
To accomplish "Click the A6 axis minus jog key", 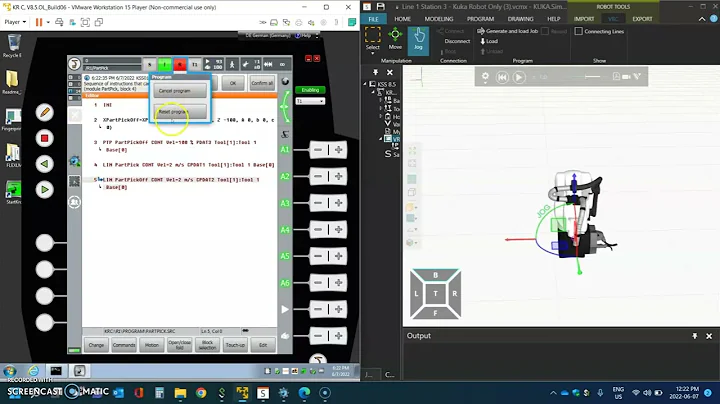I will point(318,283).
